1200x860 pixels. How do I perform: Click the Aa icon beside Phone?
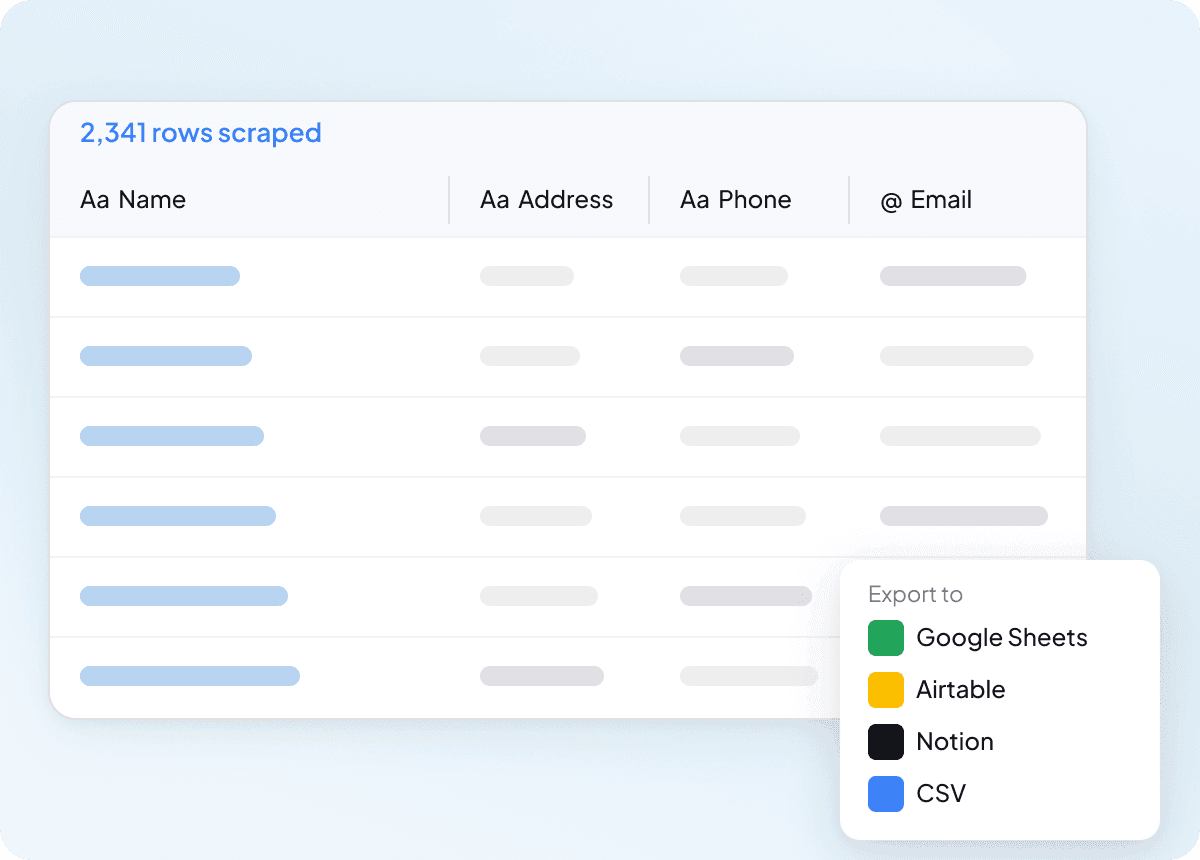click(x=695, y=200)
